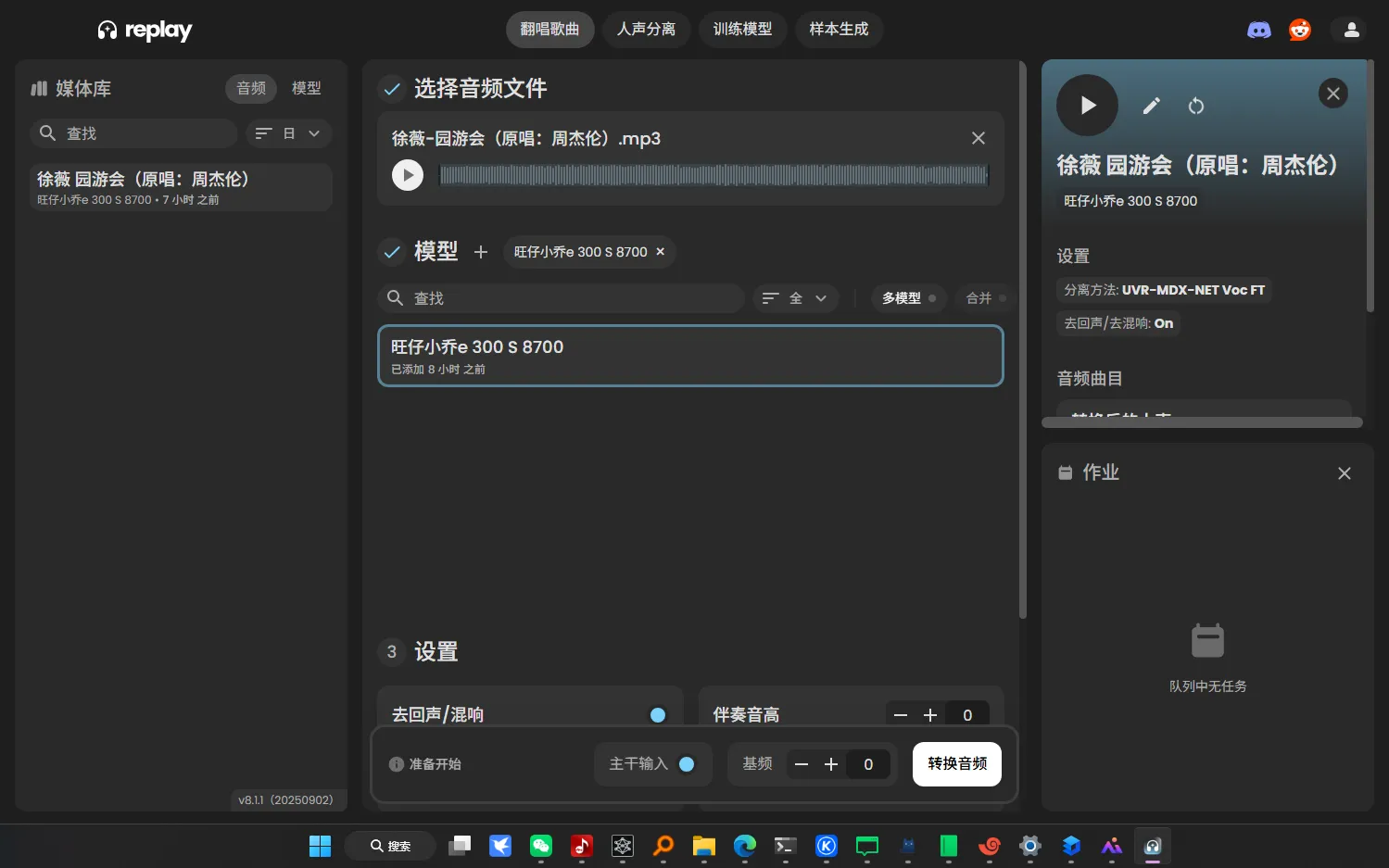Open the Reddit community icon
1389x868 pixels.
point(1299,29)
